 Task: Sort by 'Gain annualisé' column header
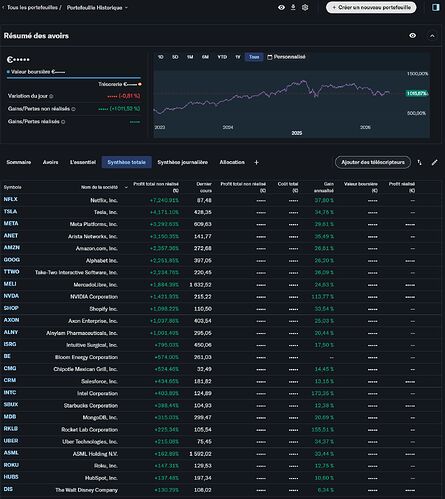[324, 187]
